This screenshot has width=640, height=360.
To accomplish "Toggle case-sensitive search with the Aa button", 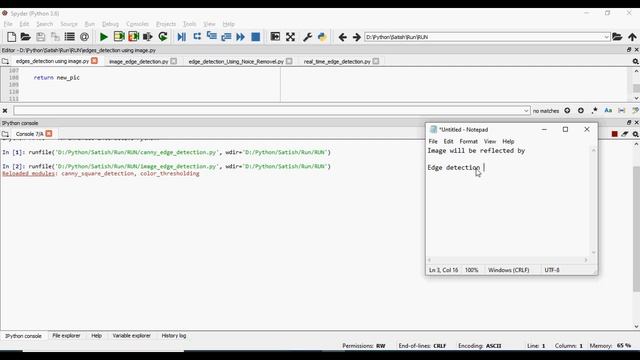I will pyautogui.click(x=608, y=111).
